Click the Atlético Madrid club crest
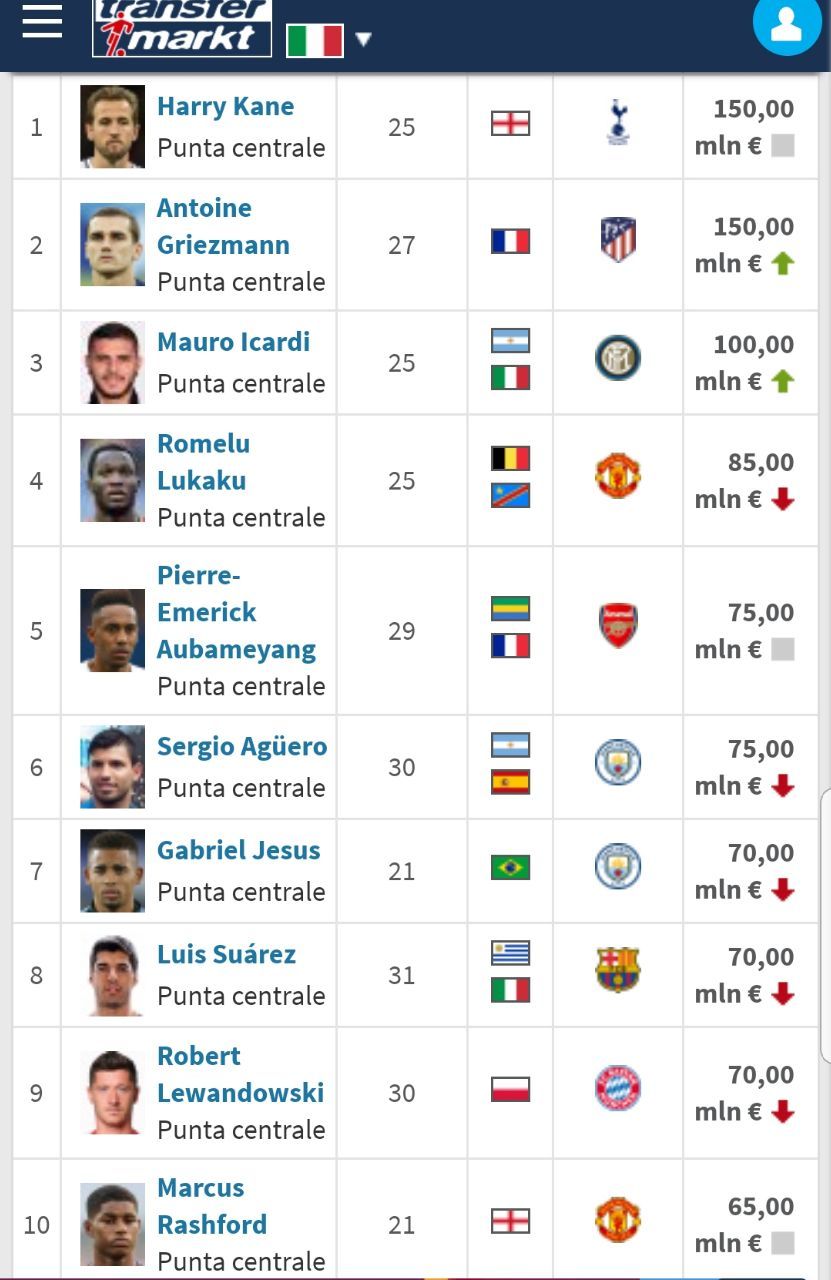This screenshot has width=831, height=1280. [618, 241]
